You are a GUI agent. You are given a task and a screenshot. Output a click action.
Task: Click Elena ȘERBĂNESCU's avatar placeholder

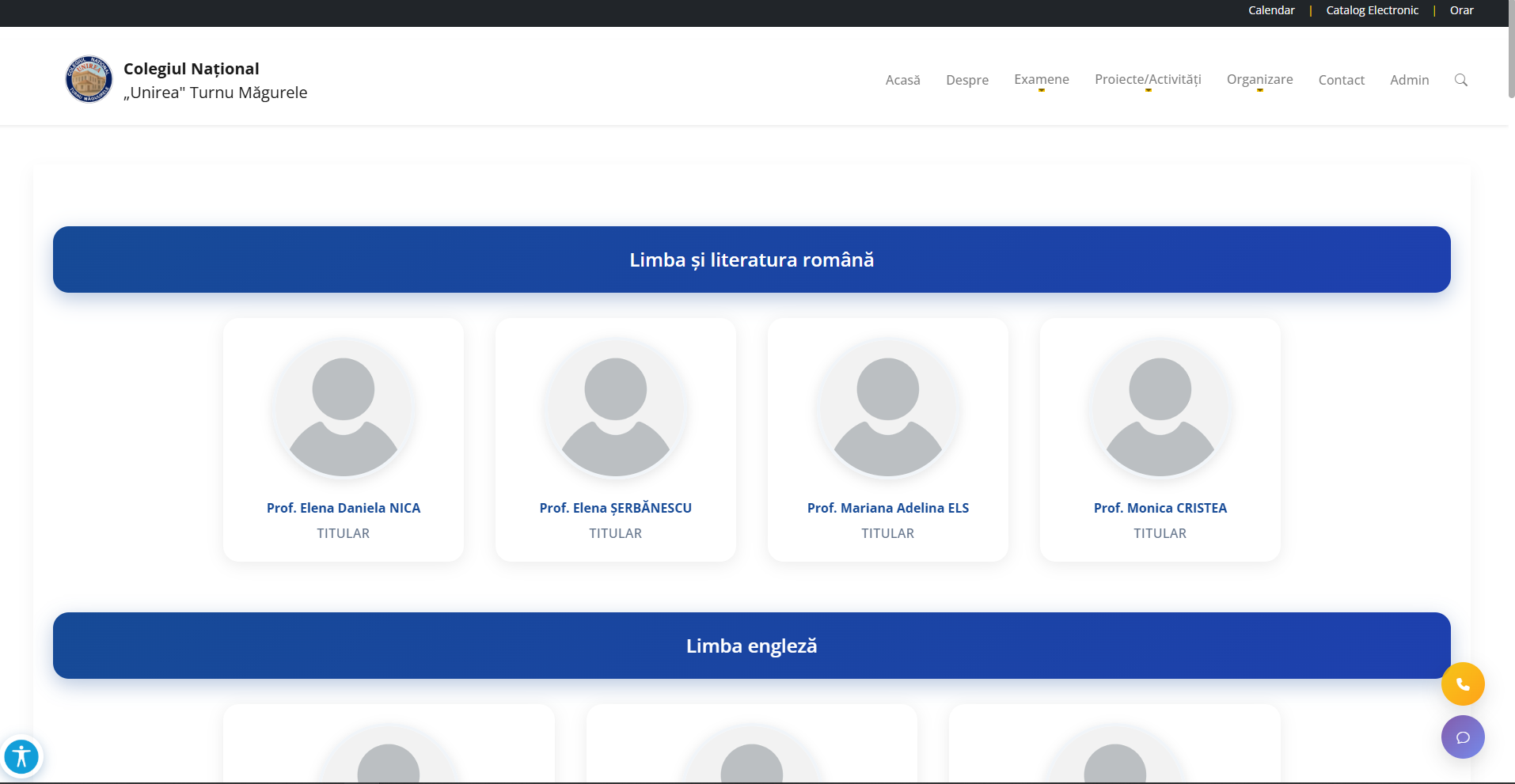pyautogui.click(x=616, y=408)
